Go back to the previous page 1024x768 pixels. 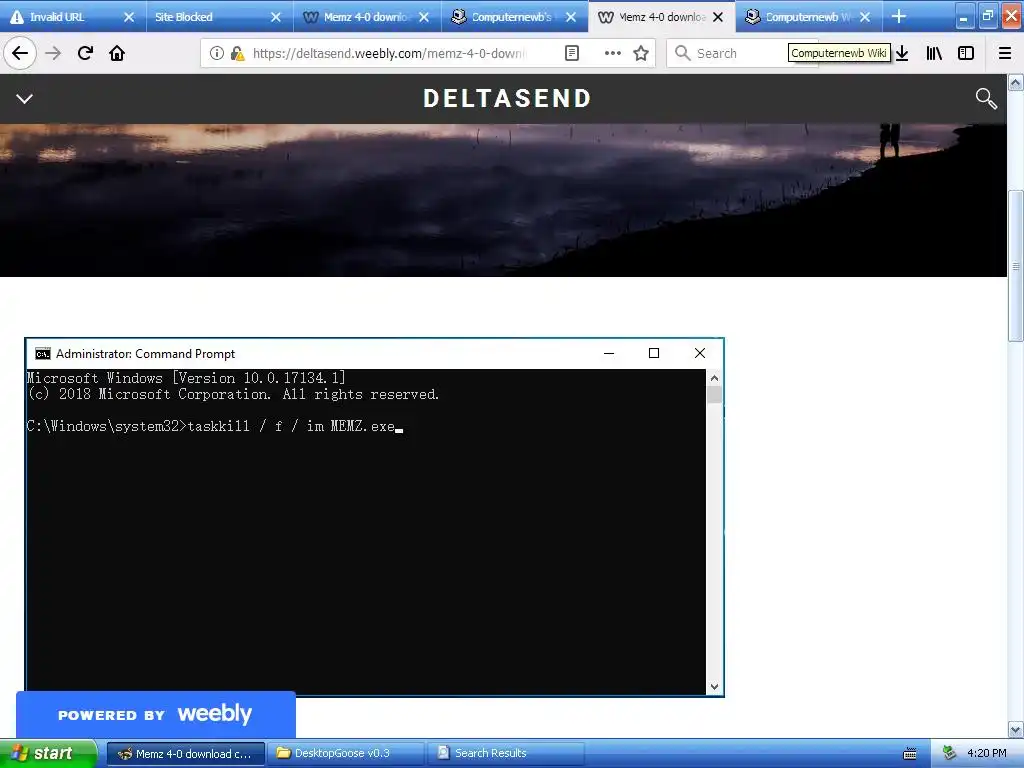click(x=20, y=53)
